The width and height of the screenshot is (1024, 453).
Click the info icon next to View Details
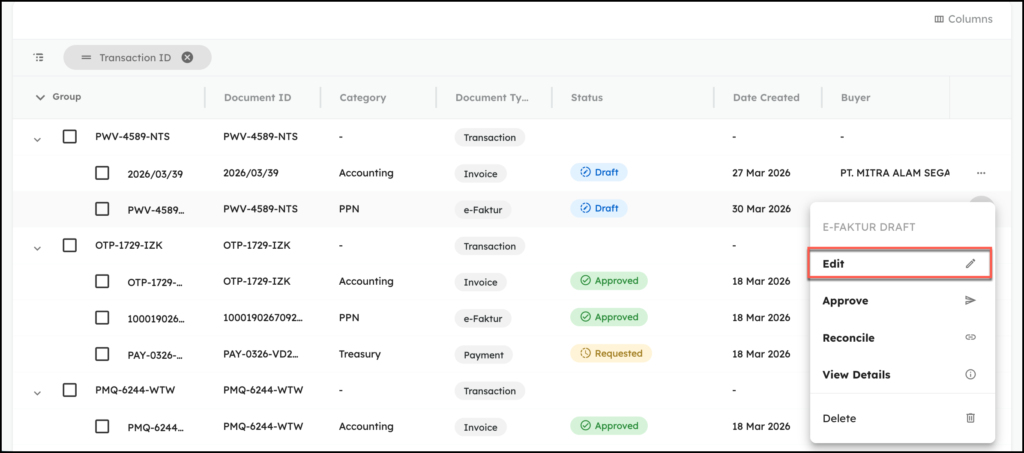tap(969, 375)
